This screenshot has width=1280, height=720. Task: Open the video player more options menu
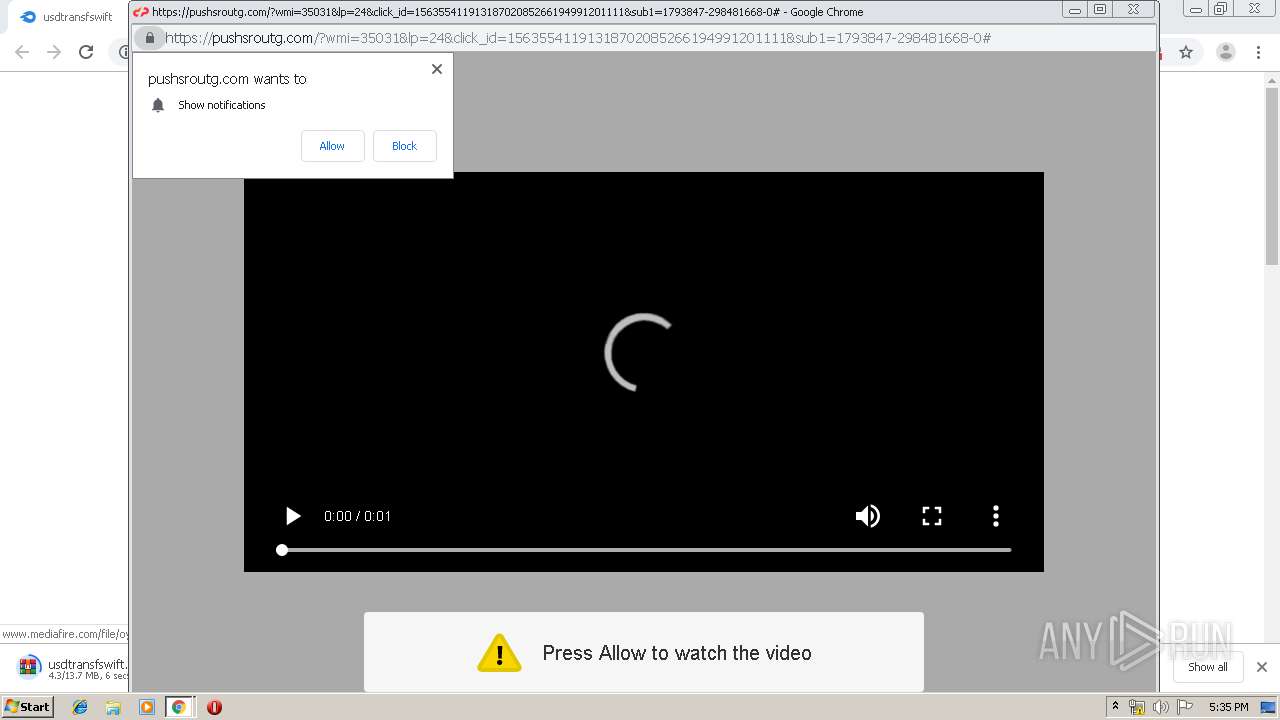[x=995, y=516]
